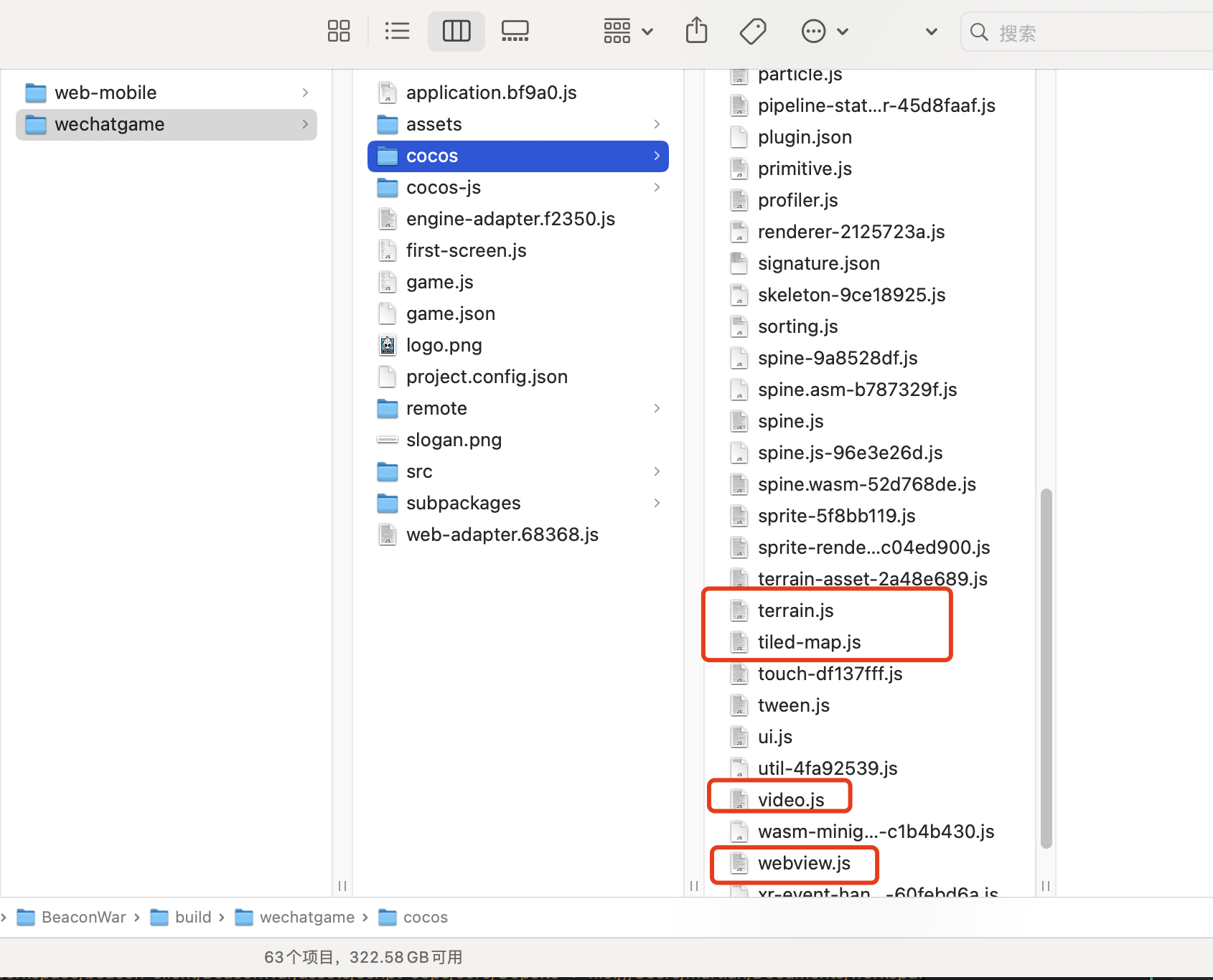
Task: Go to wechatgame in path bar
Action: pos(295,917)
